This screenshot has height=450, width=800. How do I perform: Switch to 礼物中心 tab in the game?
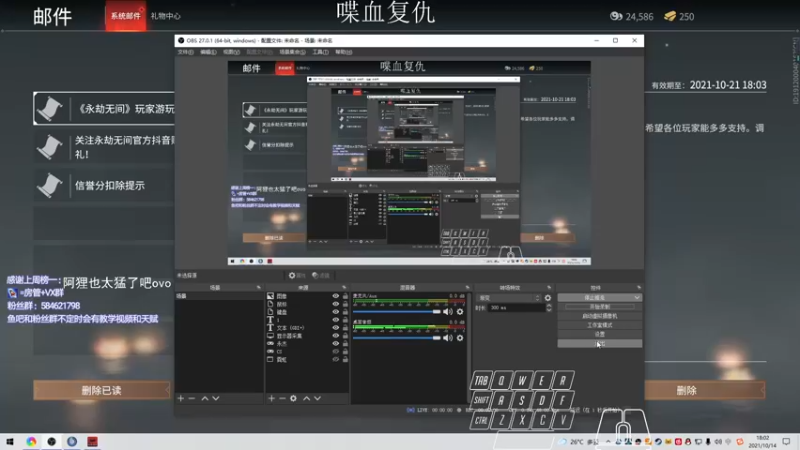point(165,16)
